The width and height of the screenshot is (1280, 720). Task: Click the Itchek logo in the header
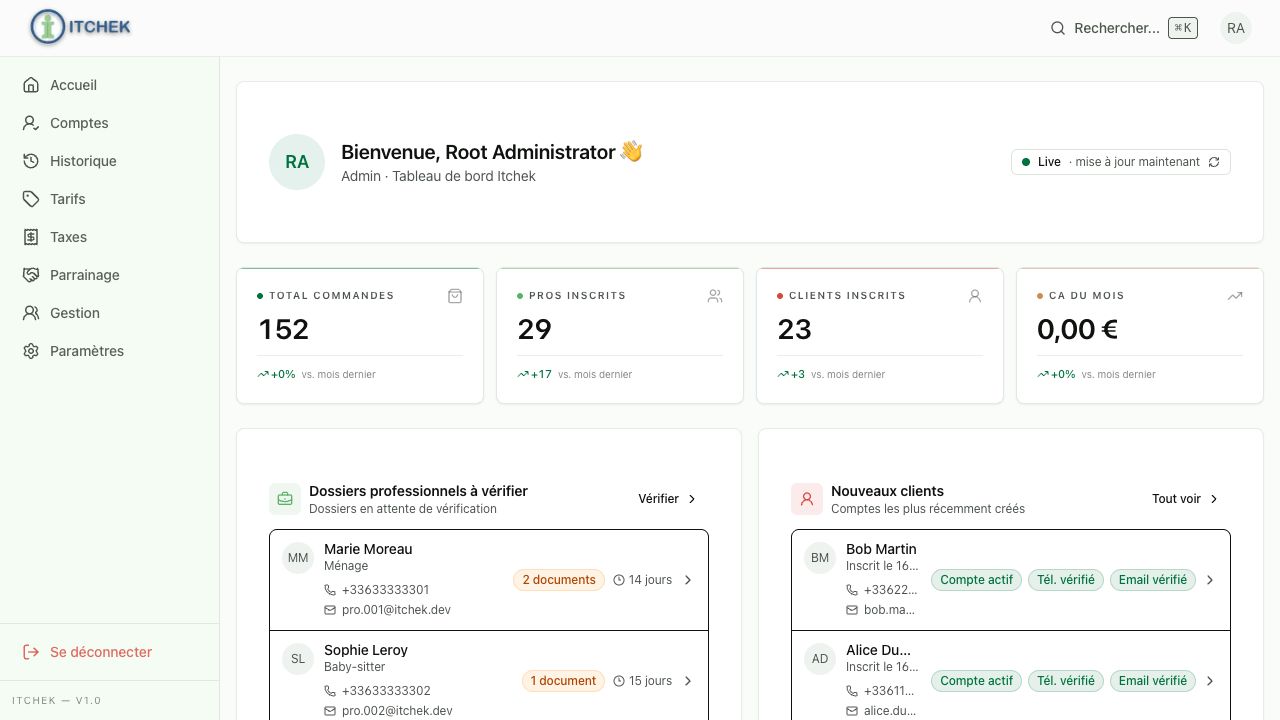click(x=81, y=27)
